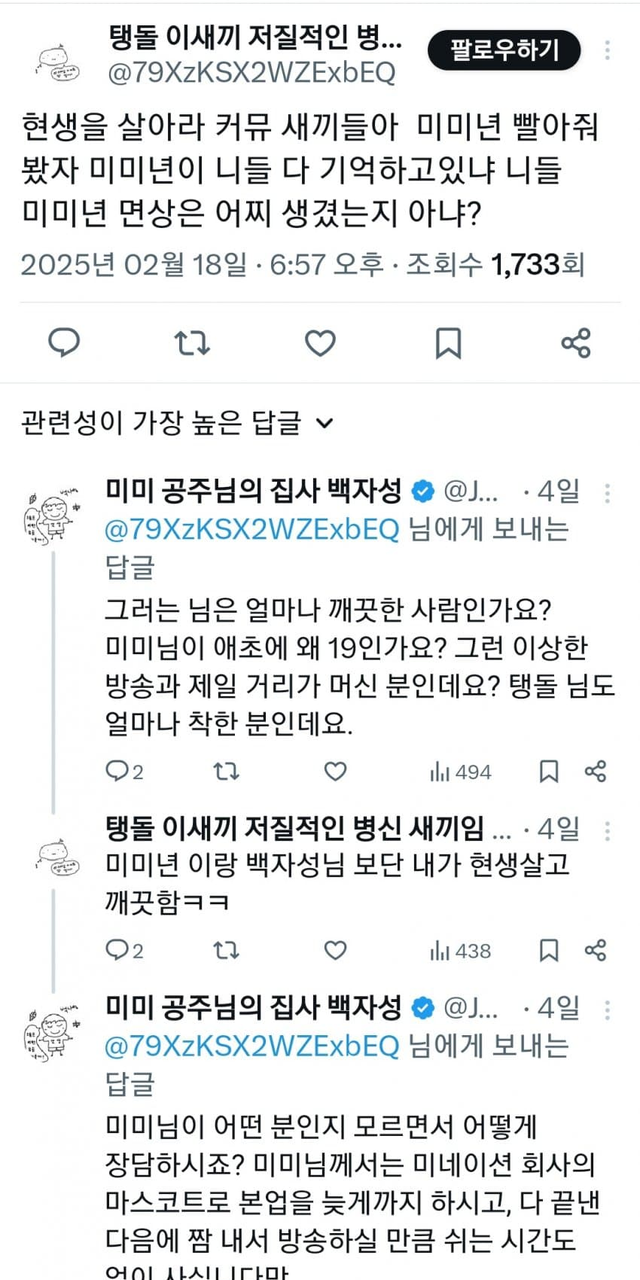Image resolution: width=640 pixels, height=1280 pixels.
Task: View analytics showing 438 views
Action: (x=460, y=950)
